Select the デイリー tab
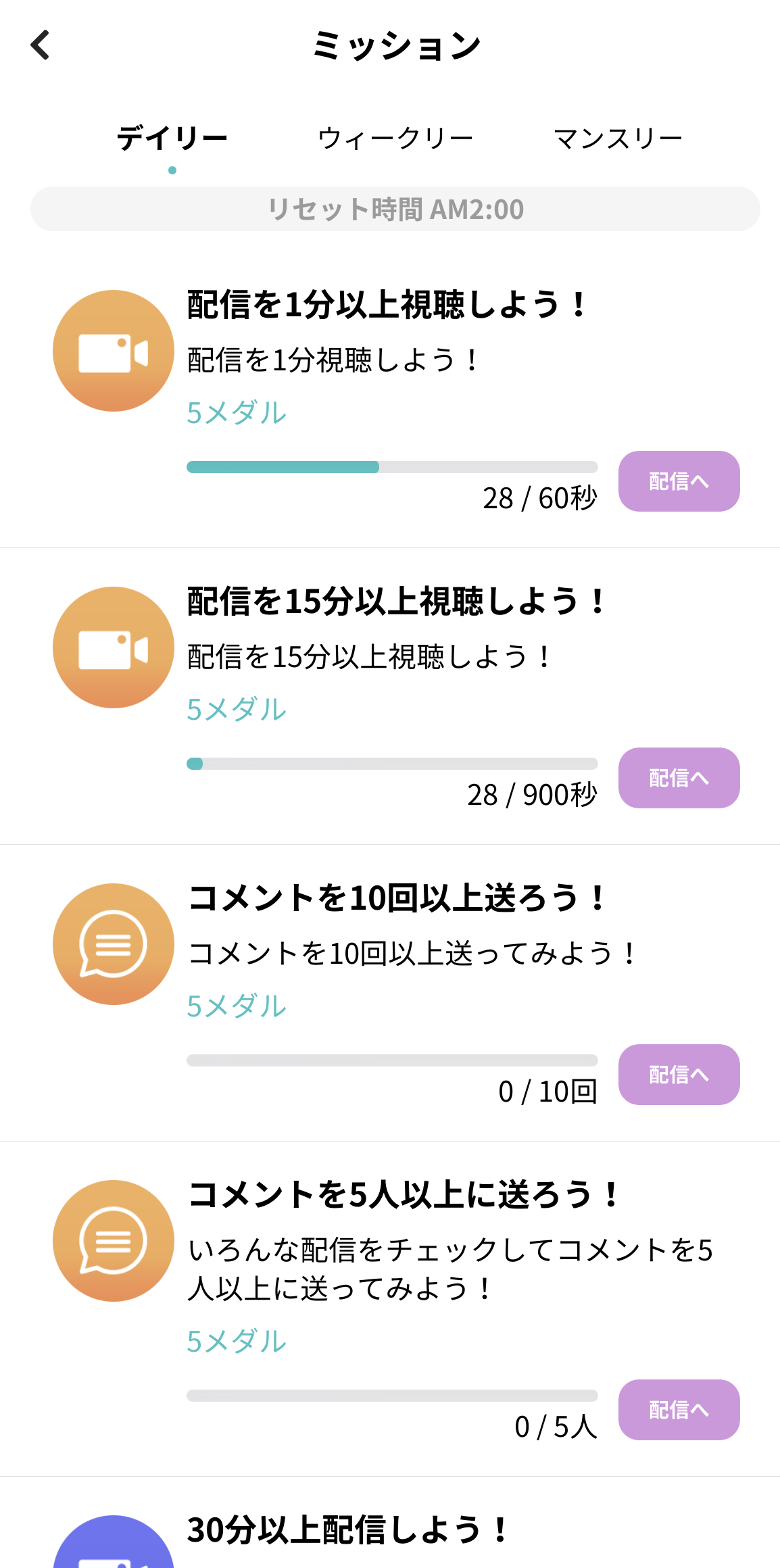This screenshot has width=780, height=1568. pyautogui.click(x=172, y=139)
